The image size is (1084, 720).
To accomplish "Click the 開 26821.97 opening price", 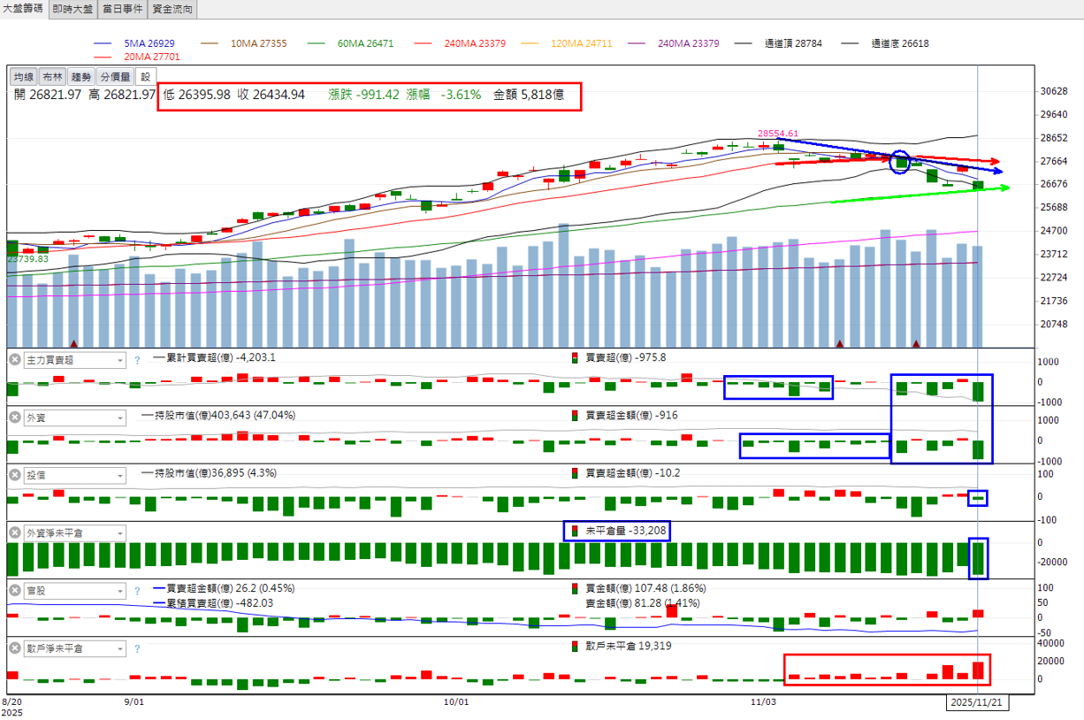I will (48, 94).
